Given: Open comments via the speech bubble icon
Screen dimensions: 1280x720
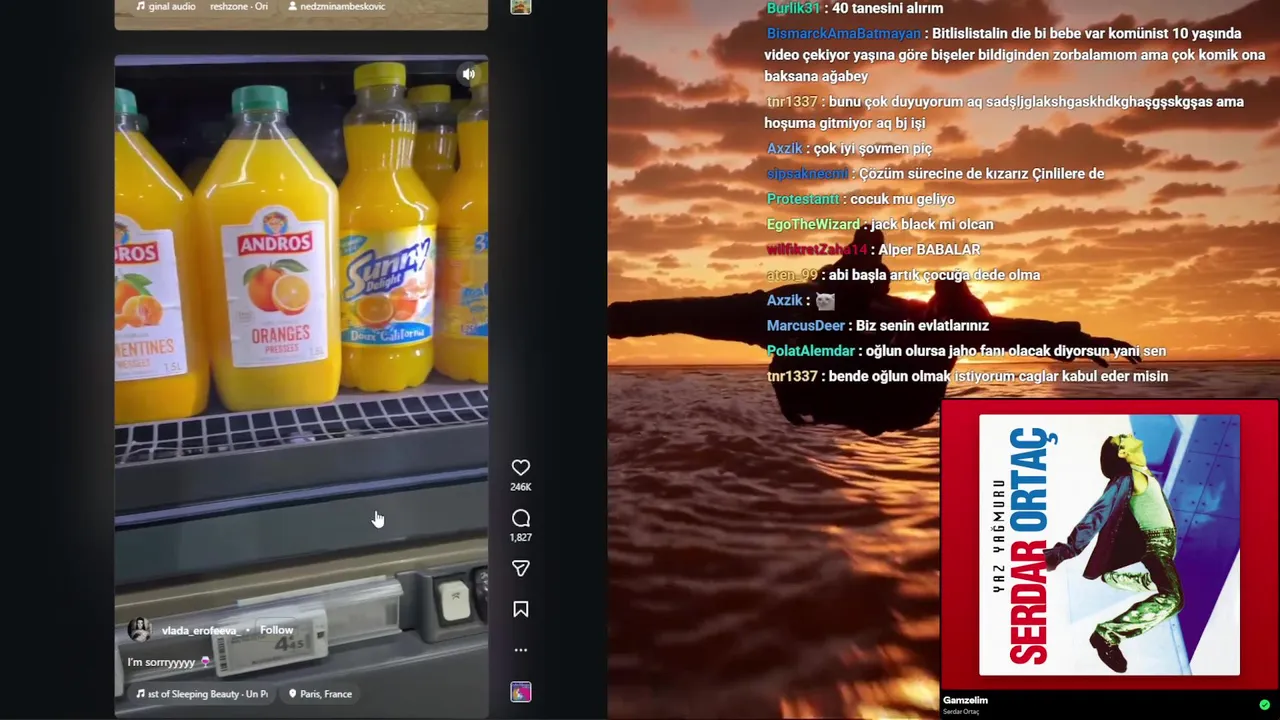Looking at the screenshot, I should point(521,518).
